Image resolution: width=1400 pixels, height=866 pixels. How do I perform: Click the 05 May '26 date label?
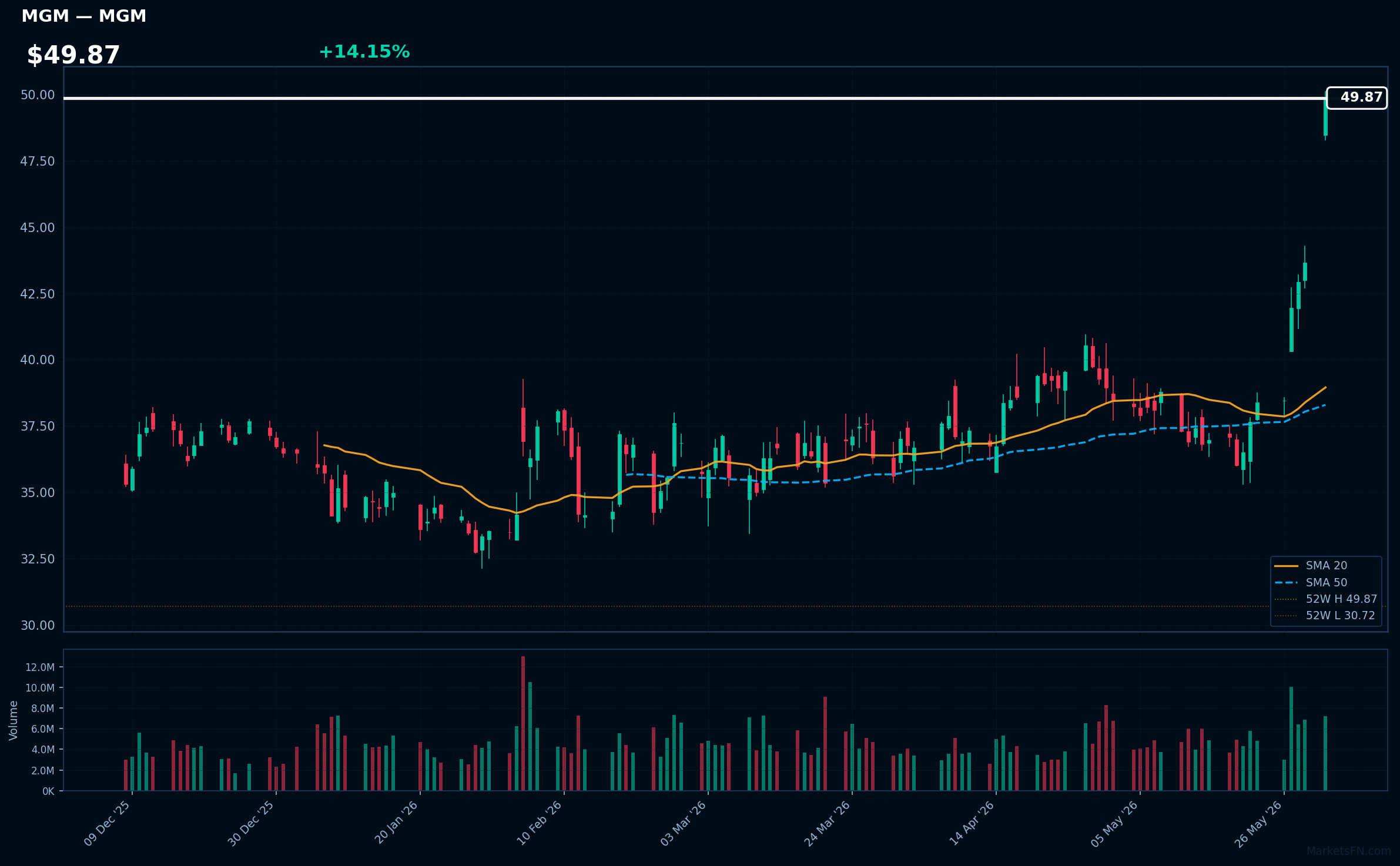[x=1115, y=824]
